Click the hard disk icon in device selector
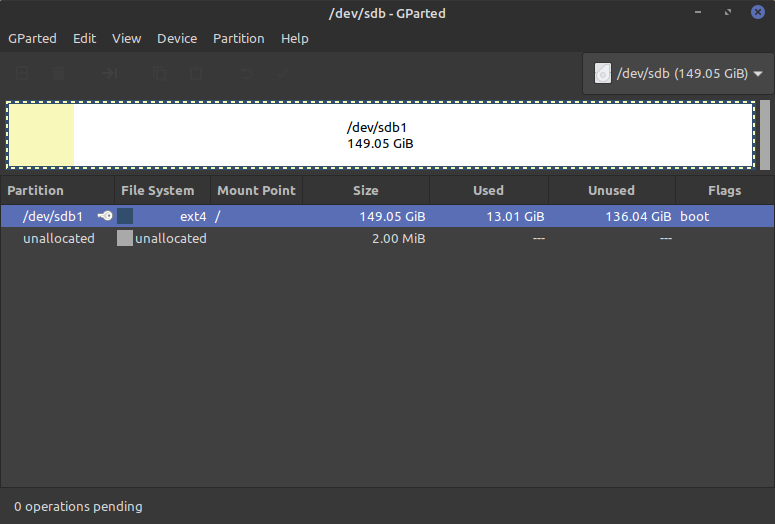This screenshot has height=524, width=775. click(x=603, y=74)
